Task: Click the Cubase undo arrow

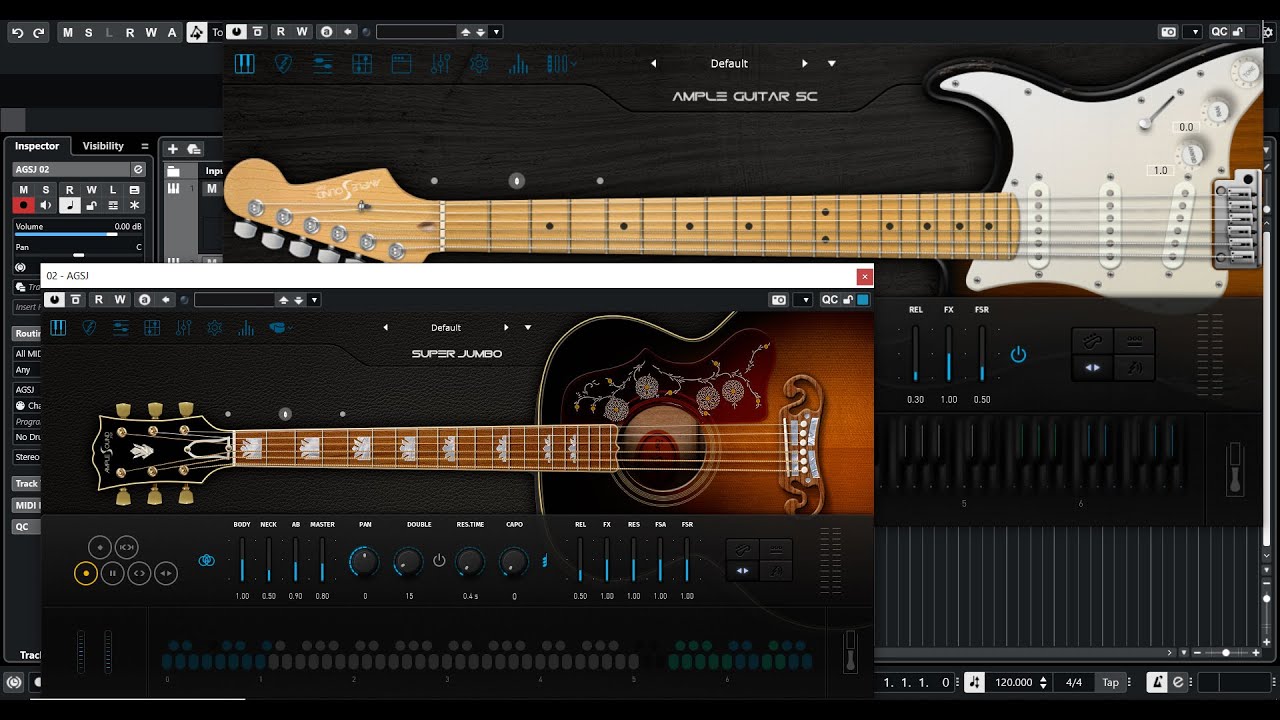Action: point(17,33)
